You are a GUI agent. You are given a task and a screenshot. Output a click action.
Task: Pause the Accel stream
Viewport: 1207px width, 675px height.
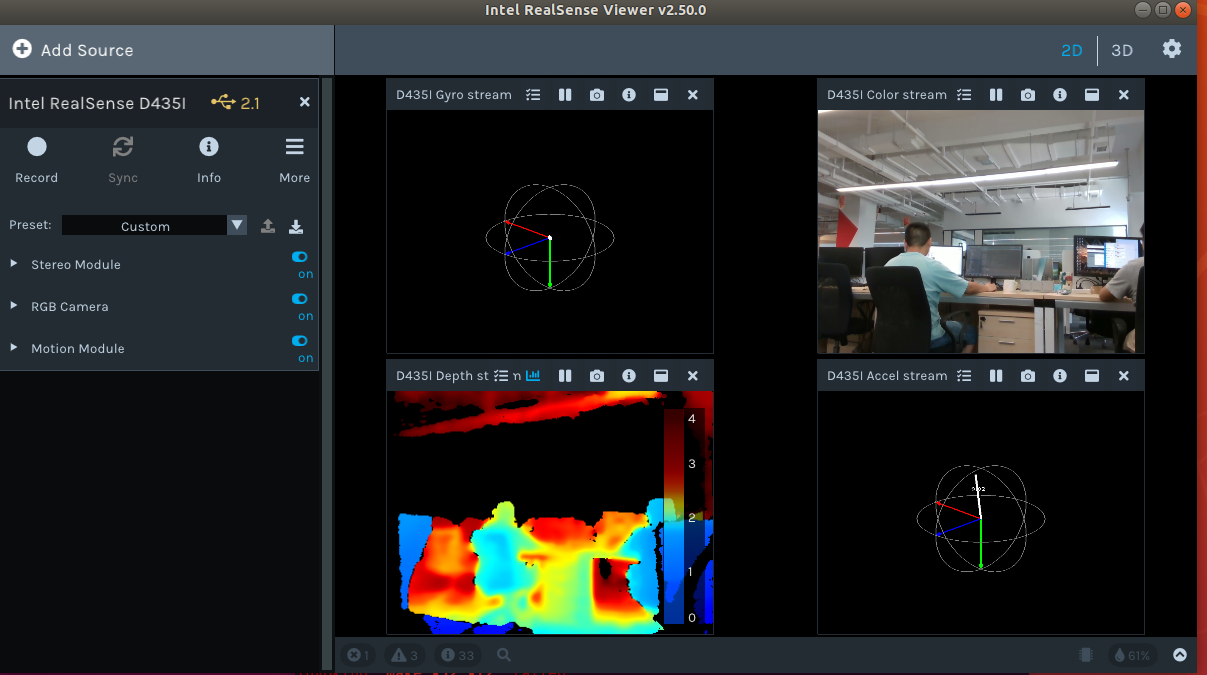coord(996,376)
